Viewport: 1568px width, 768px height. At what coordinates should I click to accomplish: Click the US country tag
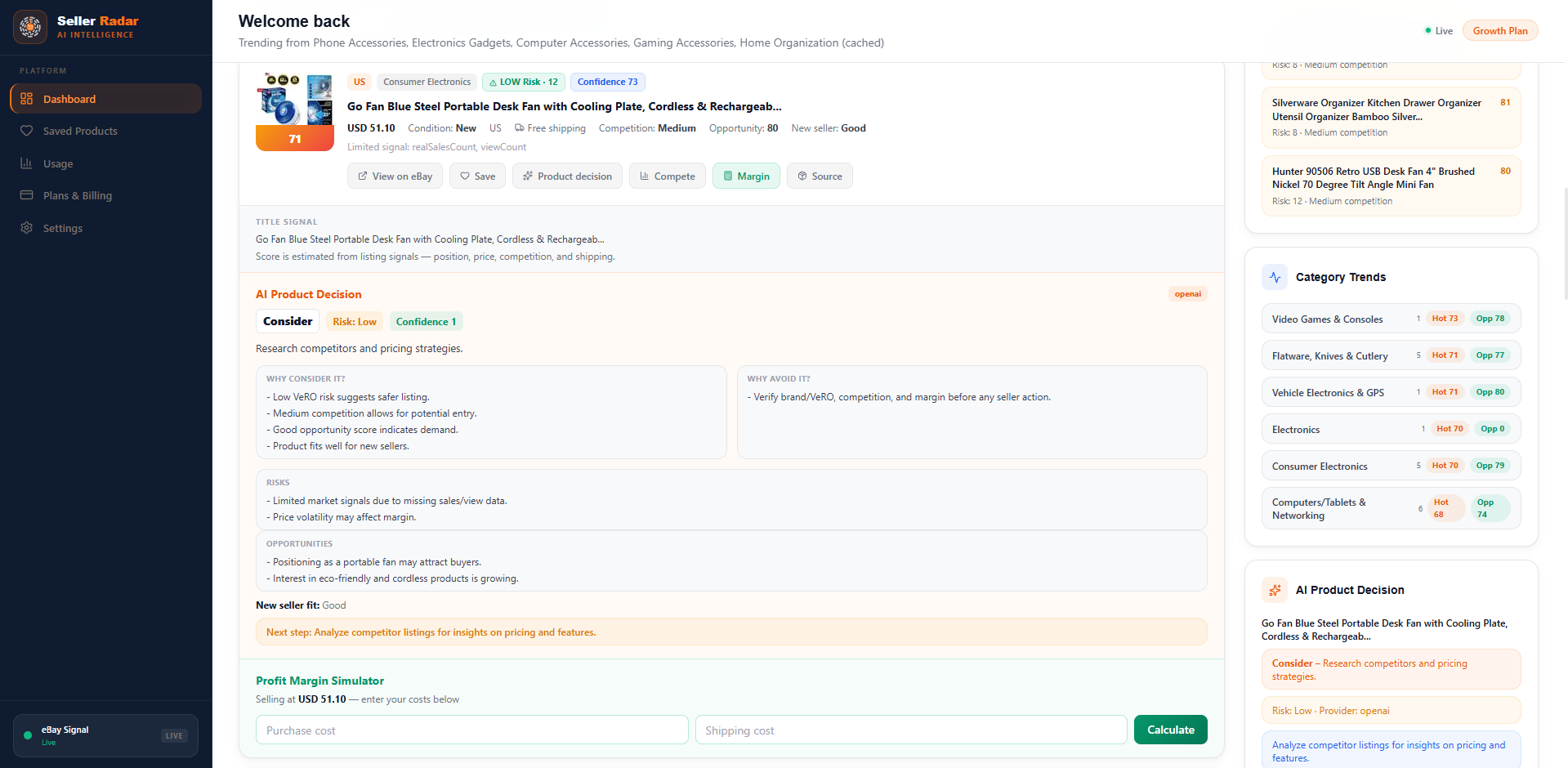click(360, 82)
